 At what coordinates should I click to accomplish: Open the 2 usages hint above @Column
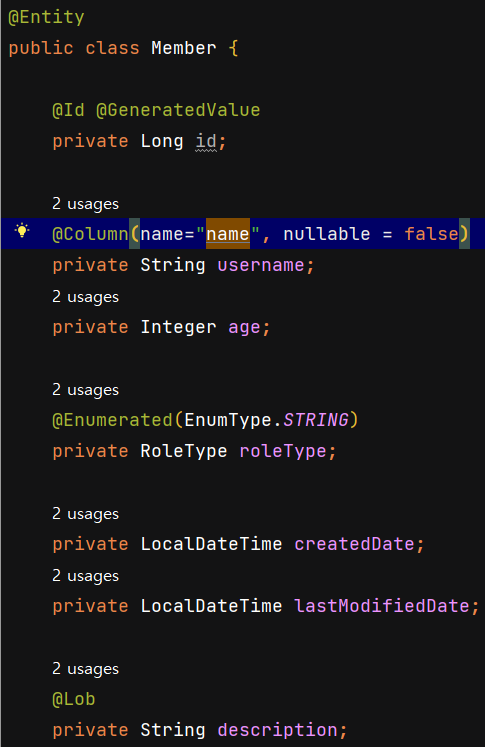(x=86, y=204)
